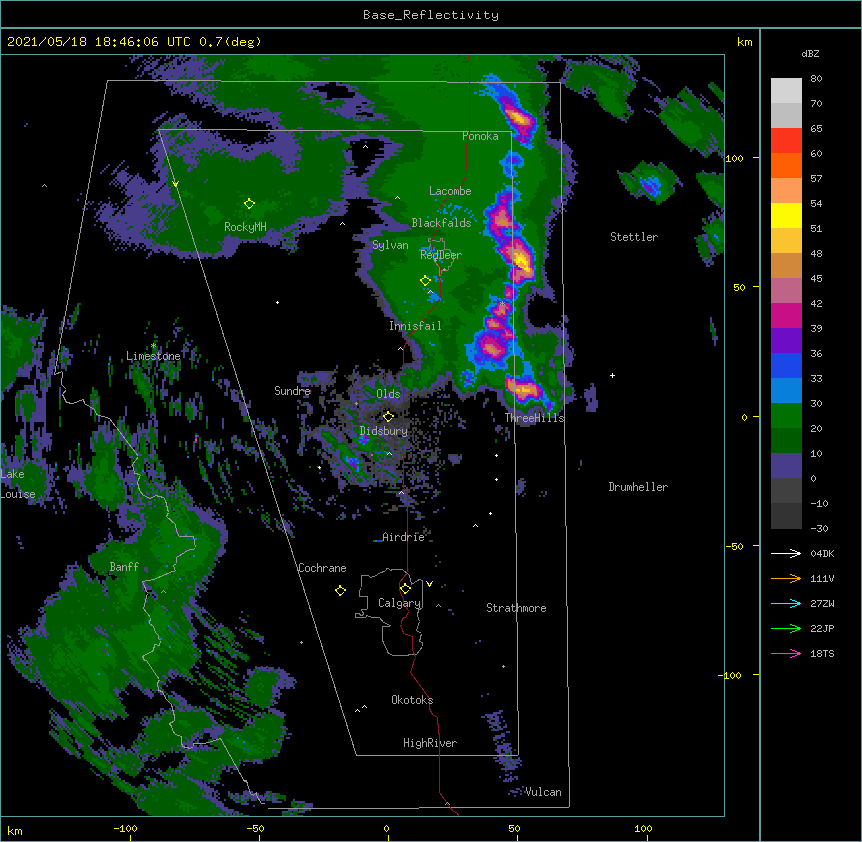Image resolution: width=862 pixels, height=842 pixels.
Task: Click yellow V marker northeast of Calgary
Action: click(x=429, y=584)
